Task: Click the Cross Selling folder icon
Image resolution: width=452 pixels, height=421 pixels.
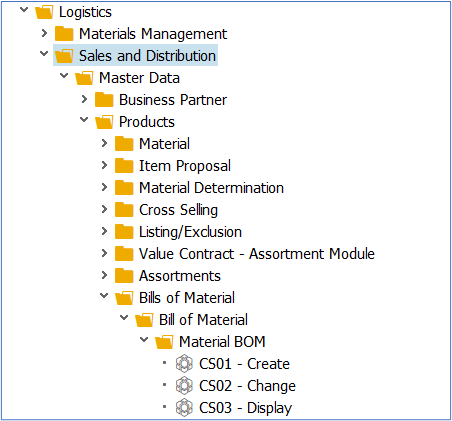Action: click(x=124, y=210)
